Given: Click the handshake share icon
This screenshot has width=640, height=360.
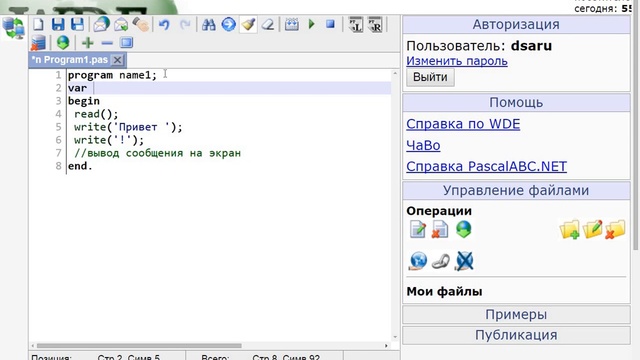Looking at the screenshot, I should coord(141,24).
